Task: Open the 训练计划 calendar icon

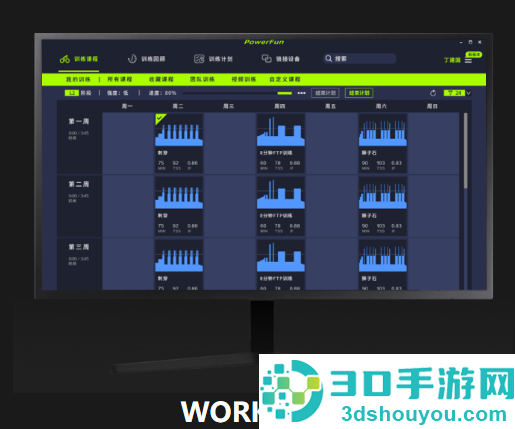Action: tap(199, 59)
